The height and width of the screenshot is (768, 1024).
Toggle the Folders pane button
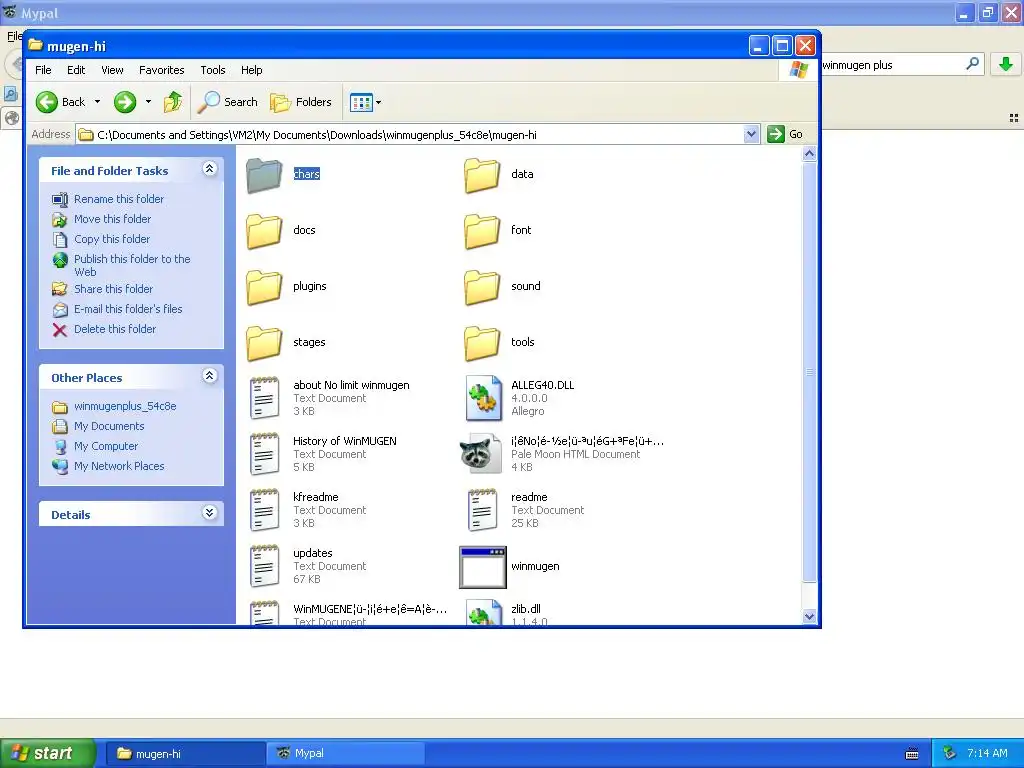point(301,102)
